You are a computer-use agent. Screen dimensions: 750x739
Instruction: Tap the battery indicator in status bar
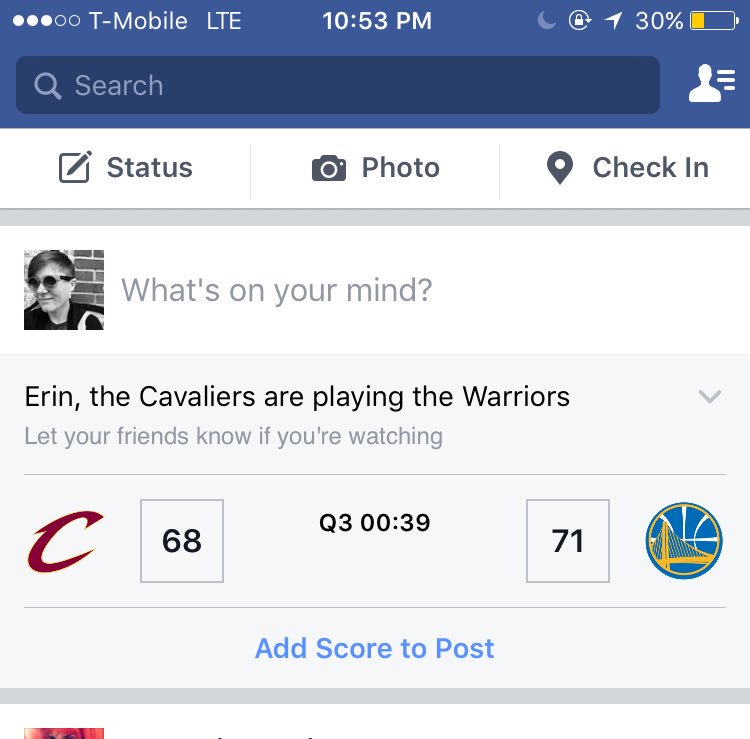714,21
